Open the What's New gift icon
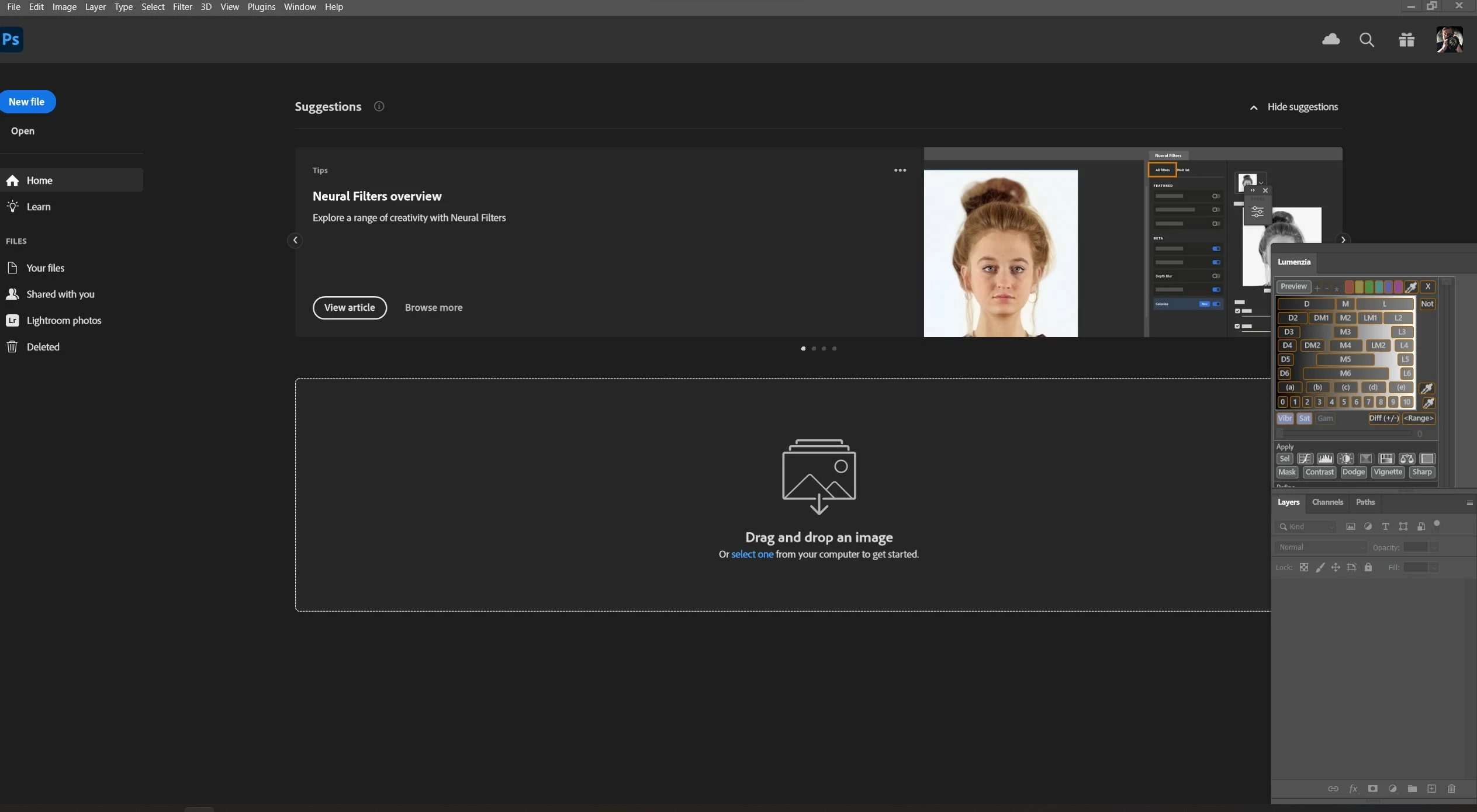The width and height of the screenshot is (1477, 812). pyautogui.click(x=1406, y=40)
